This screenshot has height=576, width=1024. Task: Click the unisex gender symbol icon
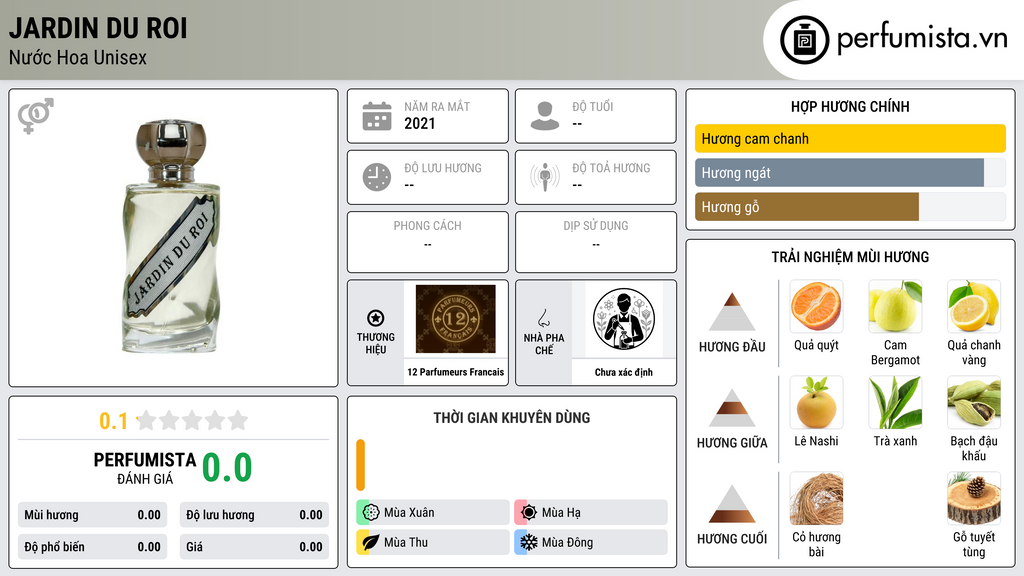(36, 116)
